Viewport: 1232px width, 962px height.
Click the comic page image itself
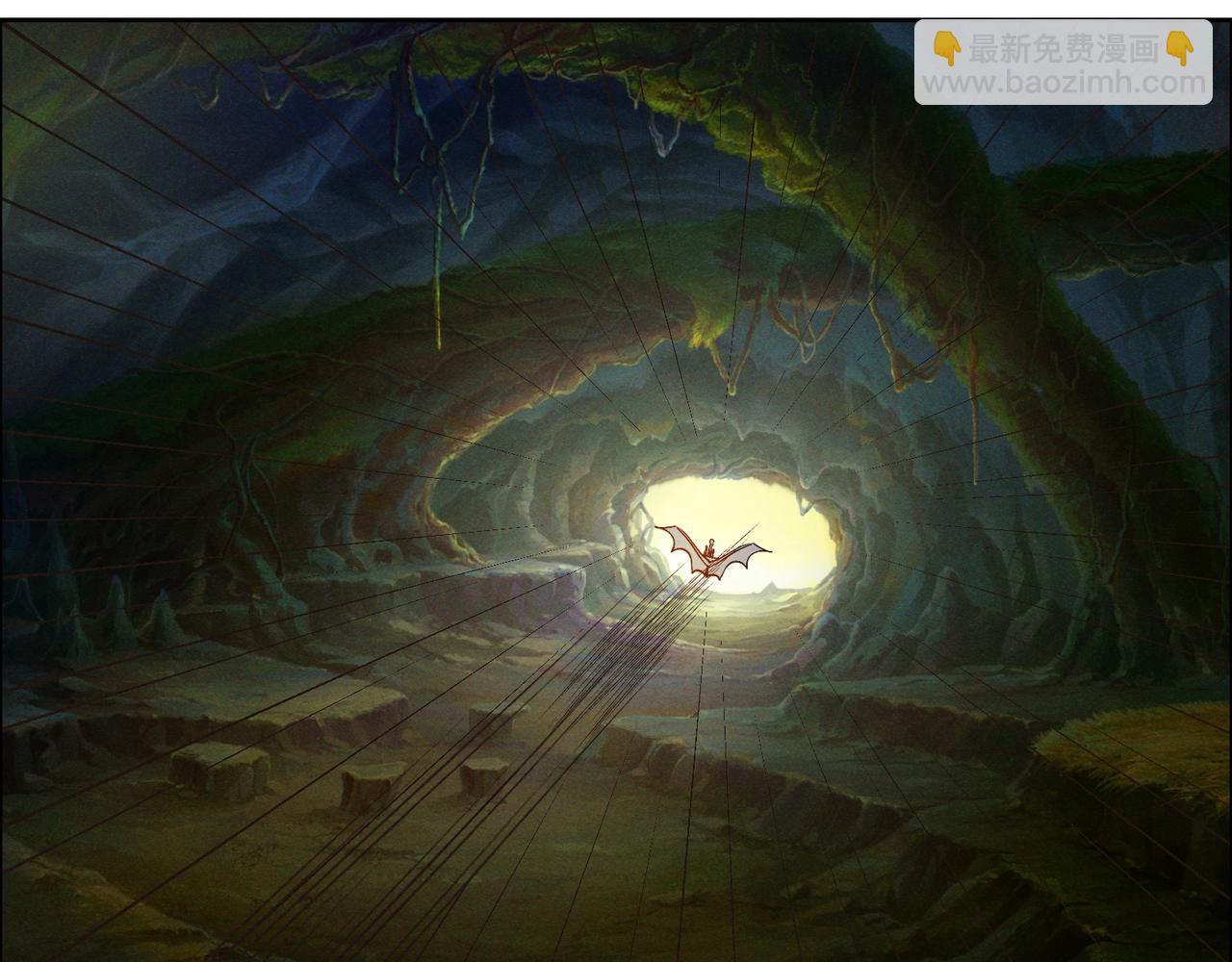point(616,481)
